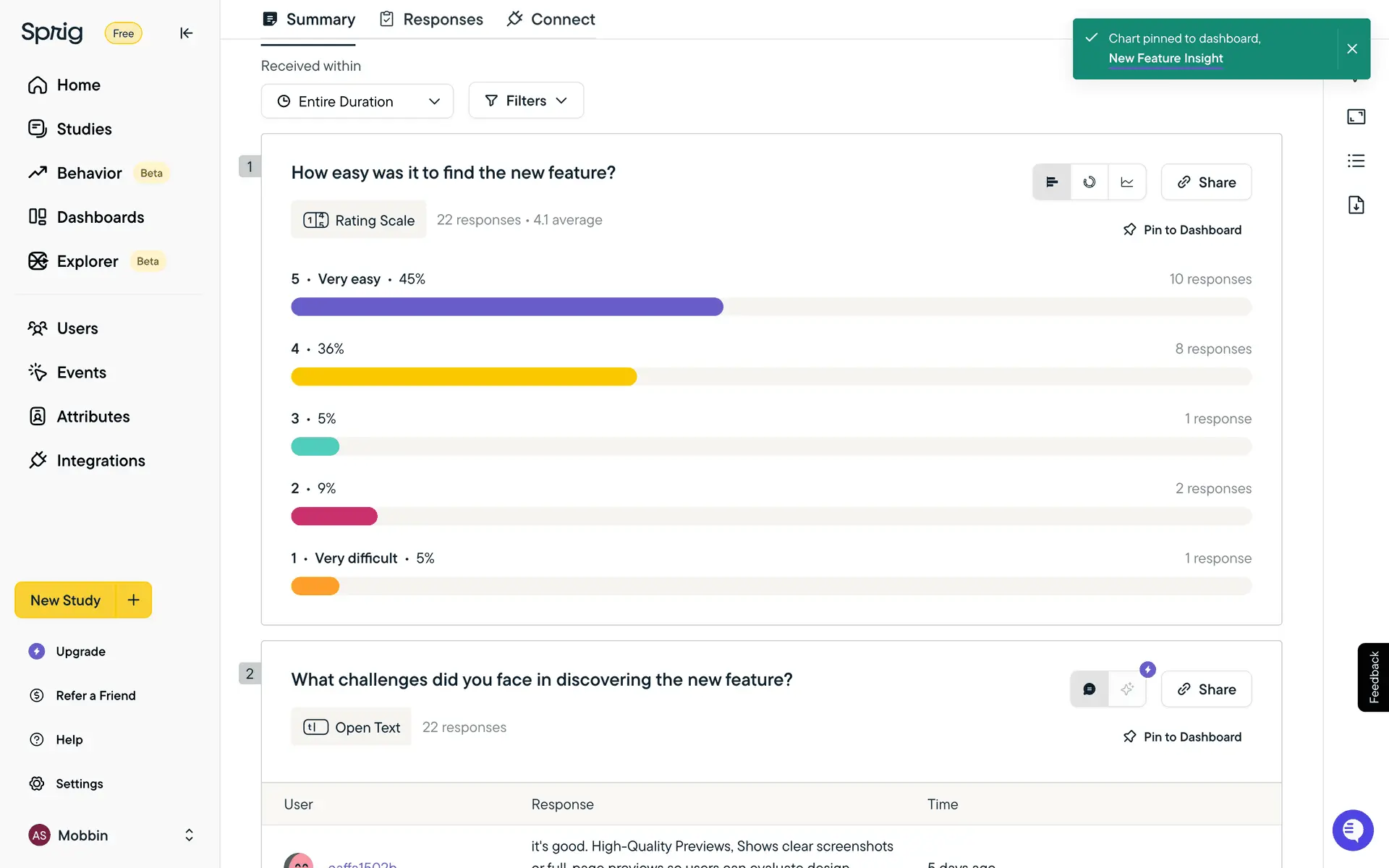
Task: Click the list outline icon
Action: coord(1356,161)
